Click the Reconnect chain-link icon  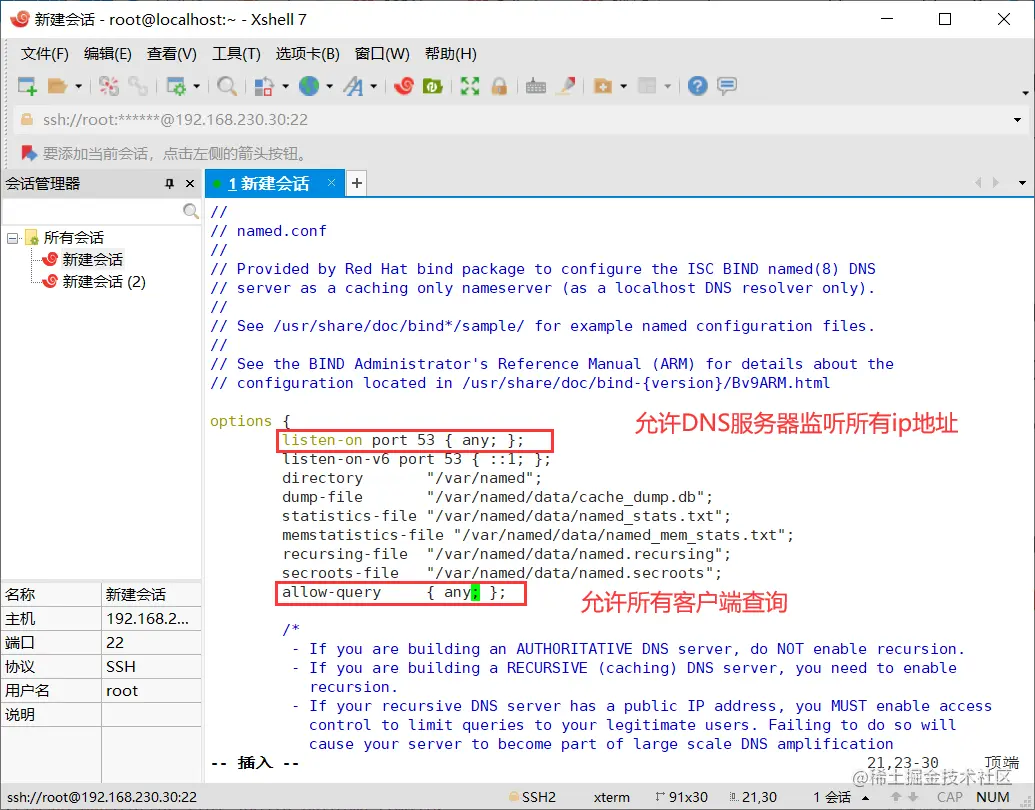coord(138,86)
